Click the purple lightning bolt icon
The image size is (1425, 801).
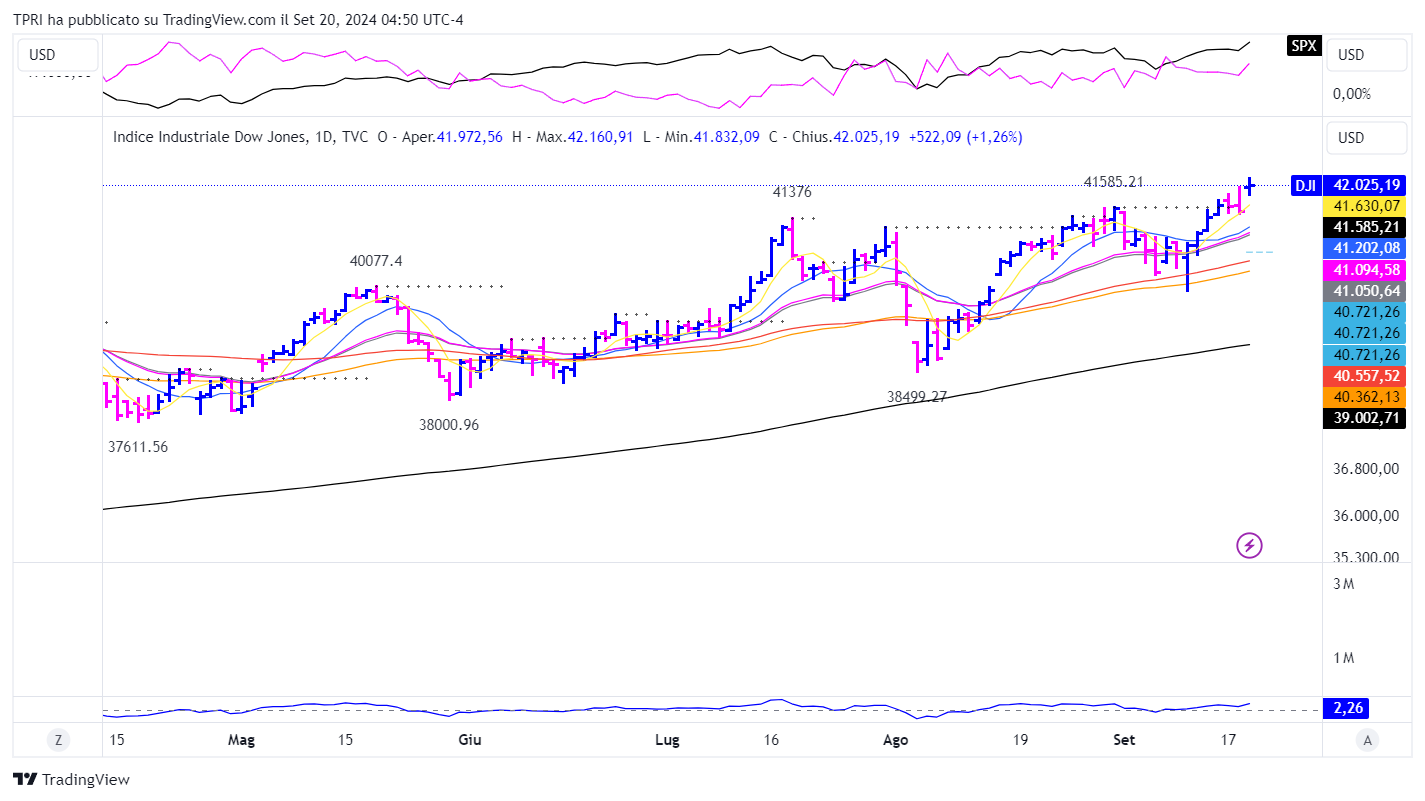1249,545
